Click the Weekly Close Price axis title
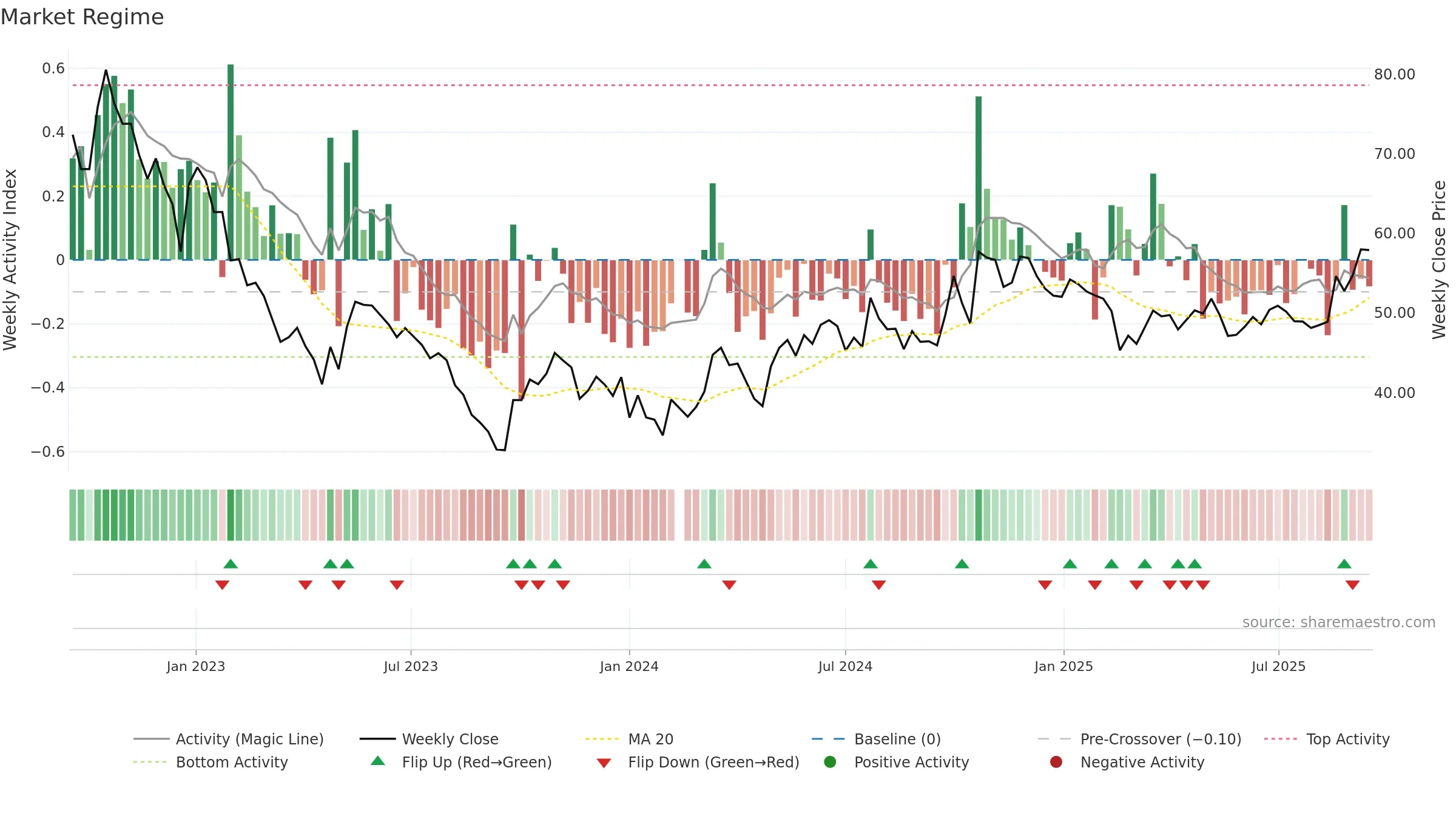Viewport: 1456px width, 819px height. [x=1439, y=260]
